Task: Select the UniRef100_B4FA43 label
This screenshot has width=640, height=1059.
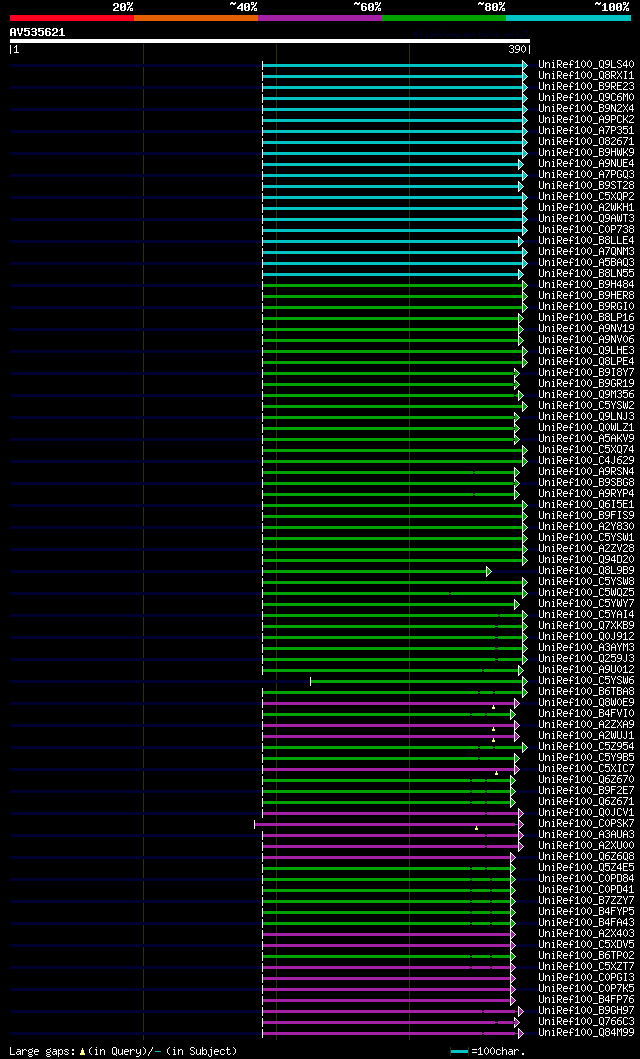Action: (587, 923)
